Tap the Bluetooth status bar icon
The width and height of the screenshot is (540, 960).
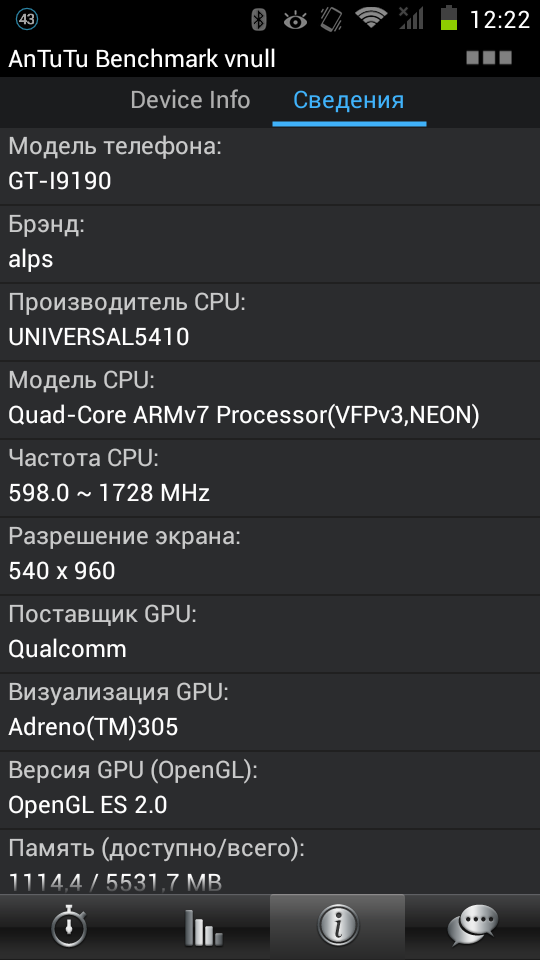[259, 20]
